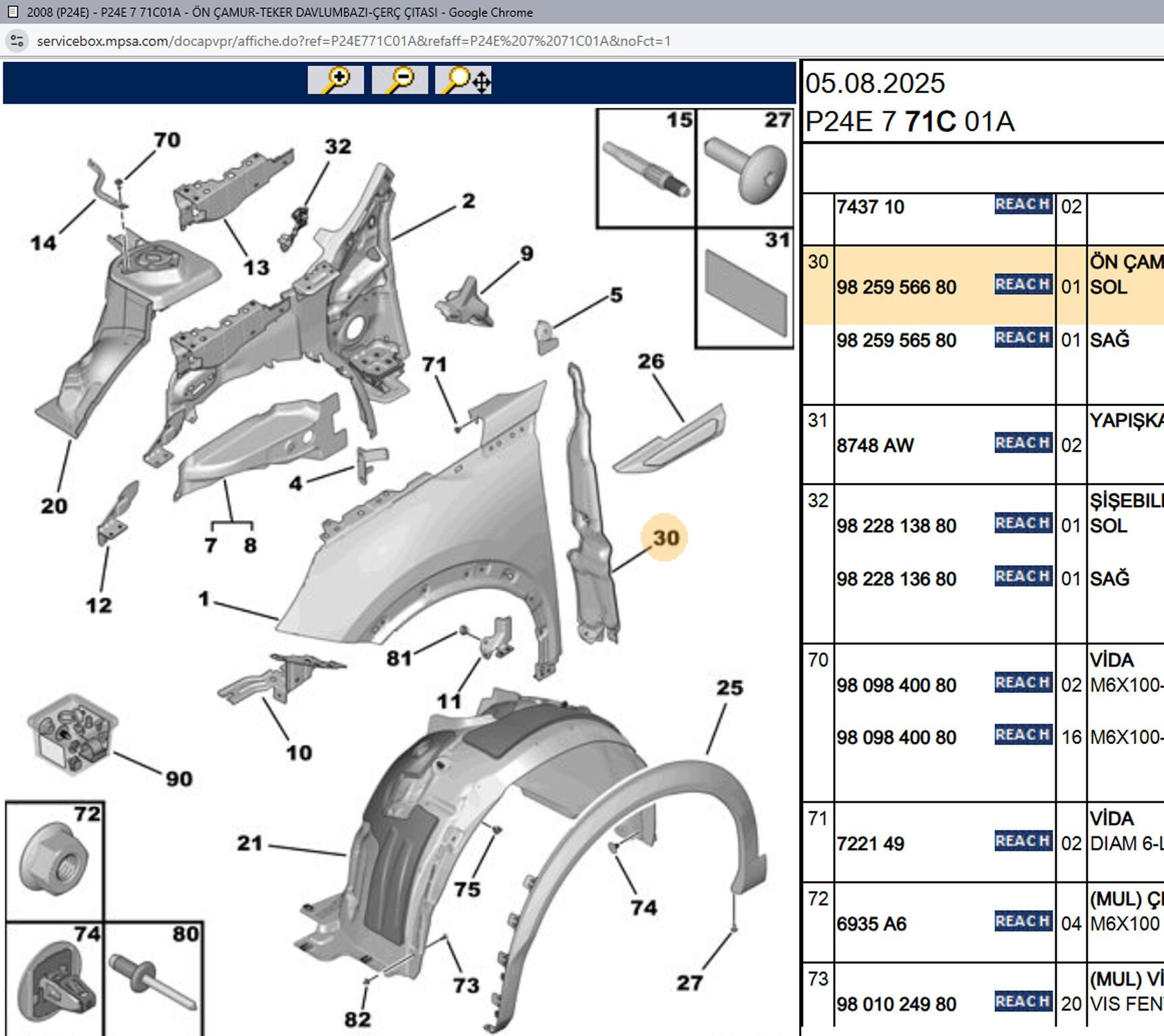Select part number 98 259 566 80
The image size is (1164, 1036).
click(x=896, y=287)
